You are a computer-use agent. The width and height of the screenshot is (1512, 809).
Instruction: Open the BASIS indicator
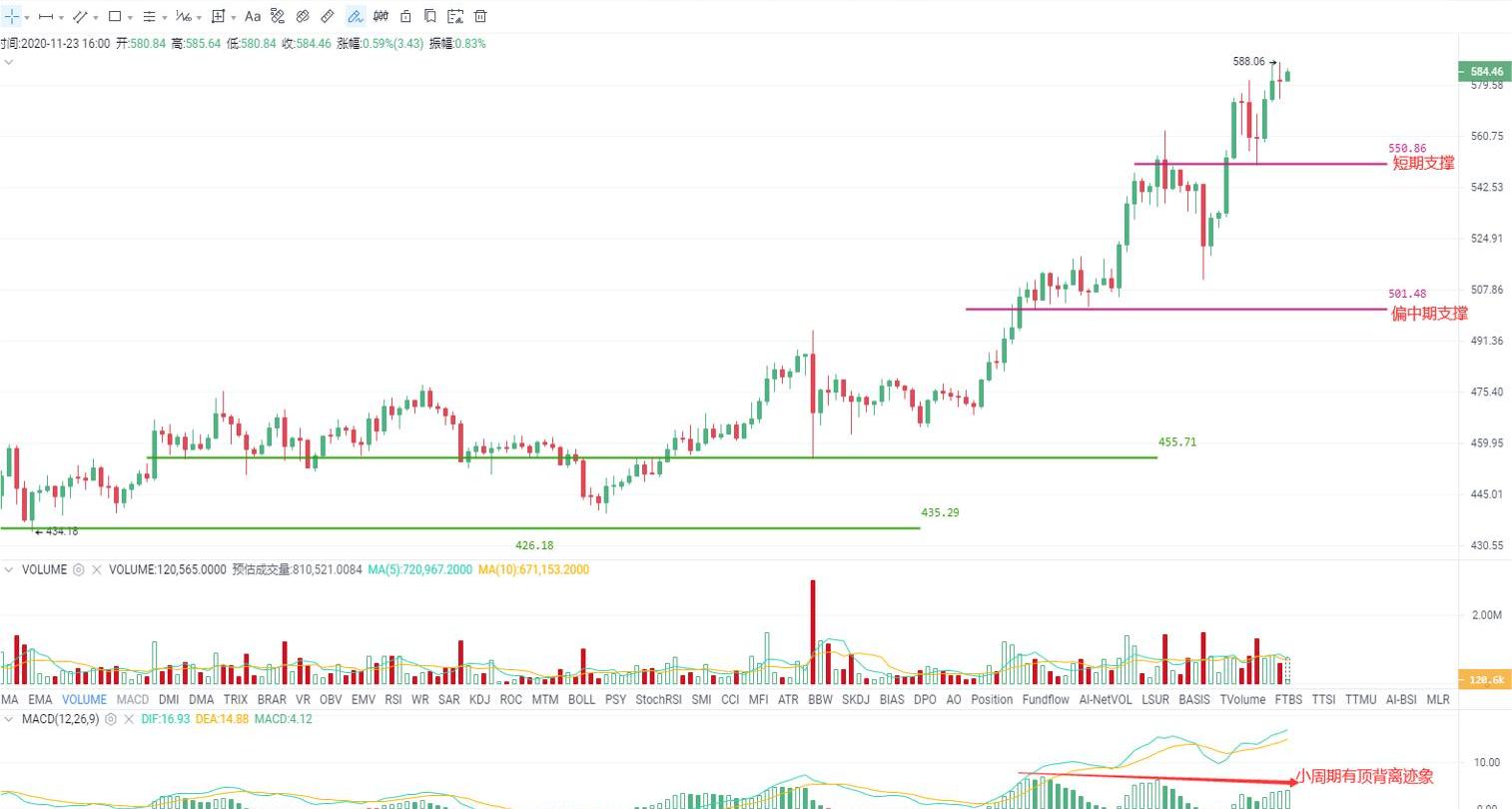pos(1194,699)
